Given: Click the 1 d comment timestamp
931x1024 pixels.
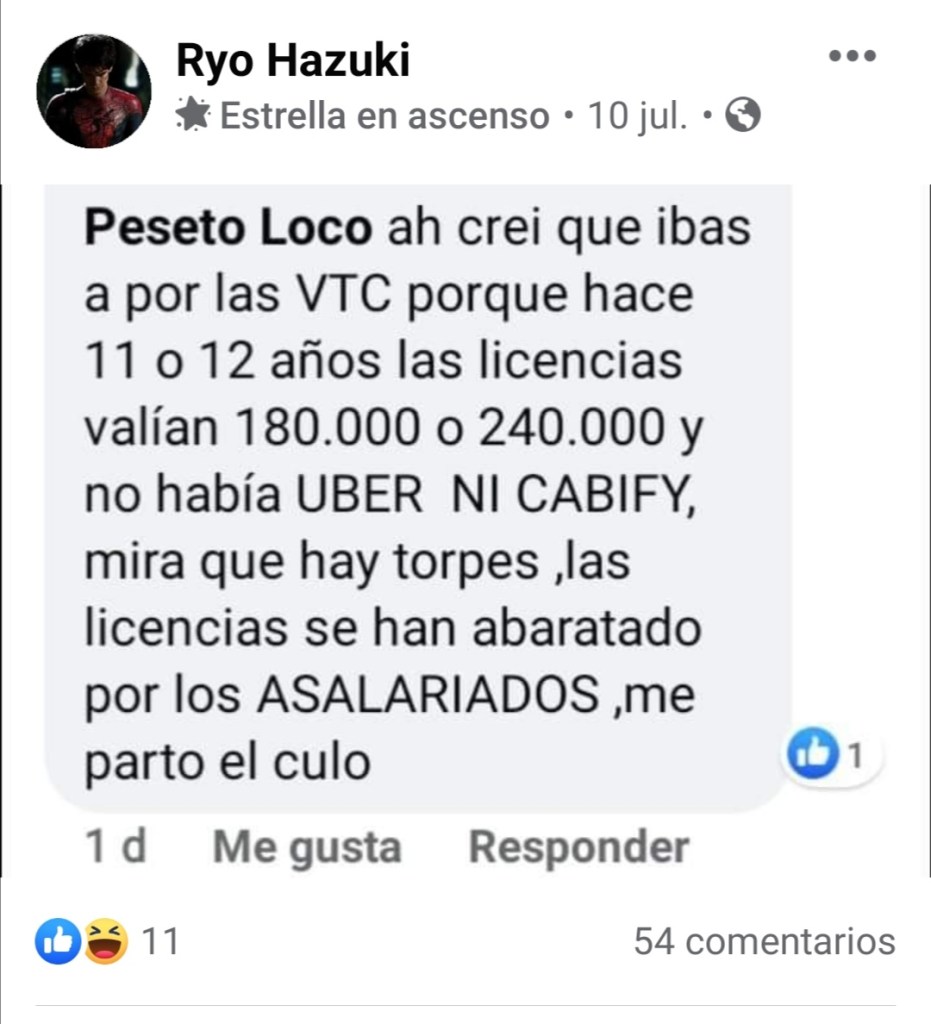Looking at the screenshot, I should pyautogui.click(x=116, y=846).
